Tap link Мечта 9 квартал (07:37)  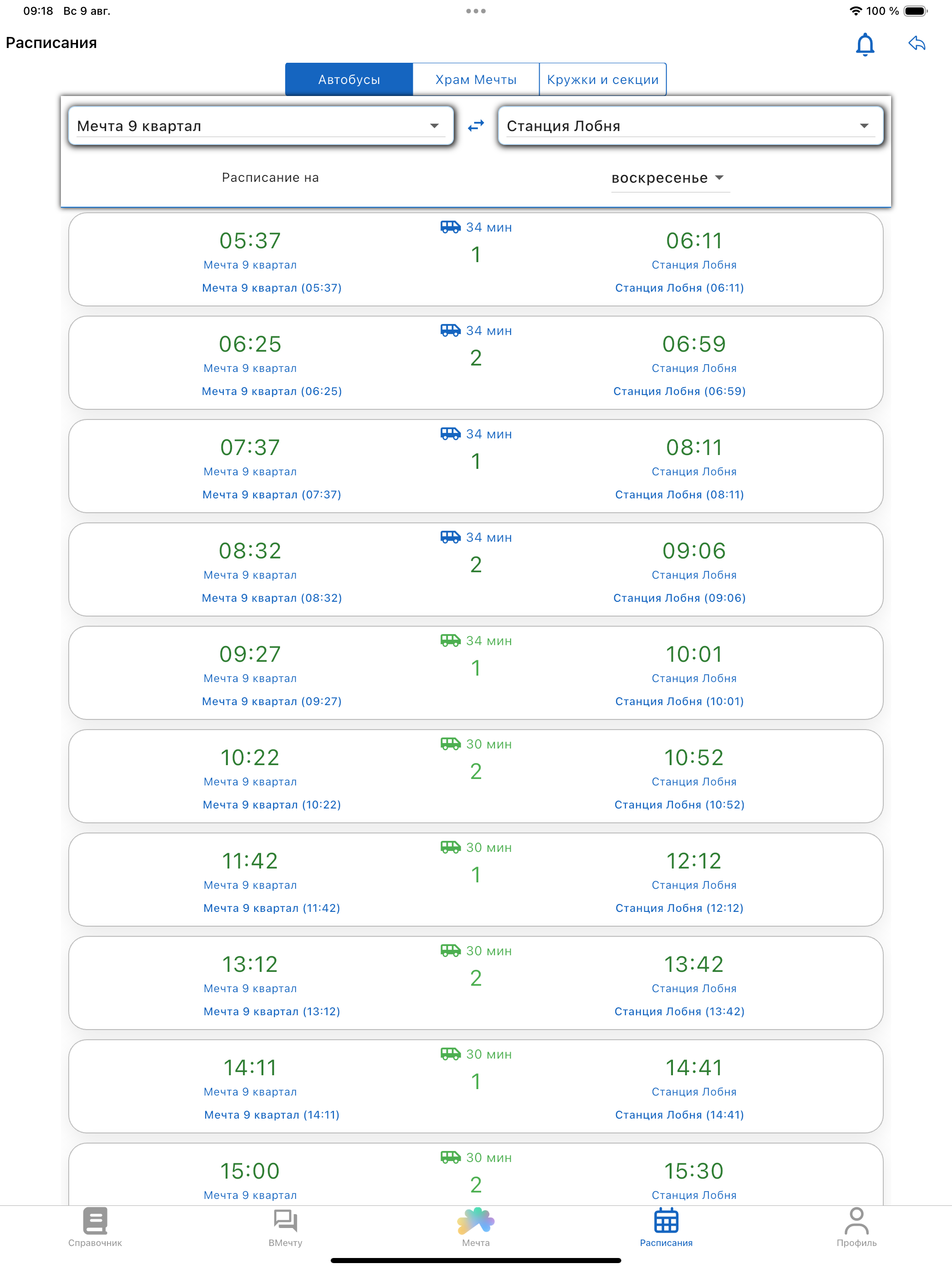272,494
